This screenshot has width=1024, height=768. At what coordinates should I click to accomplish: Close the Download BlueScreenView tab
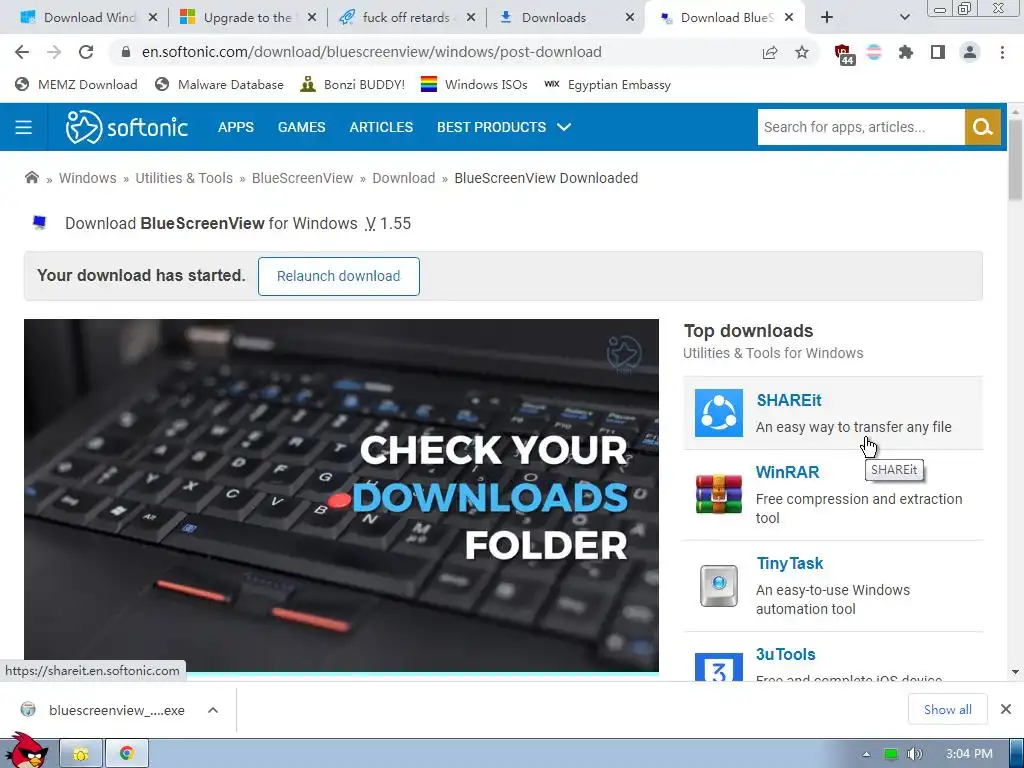click(x=789, y=18)
